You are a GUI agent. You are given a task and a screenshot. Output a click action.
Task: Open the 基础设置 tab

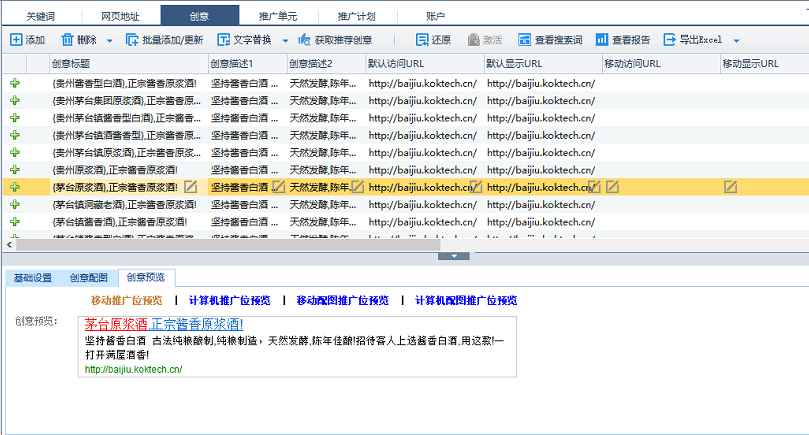(31, 278)
